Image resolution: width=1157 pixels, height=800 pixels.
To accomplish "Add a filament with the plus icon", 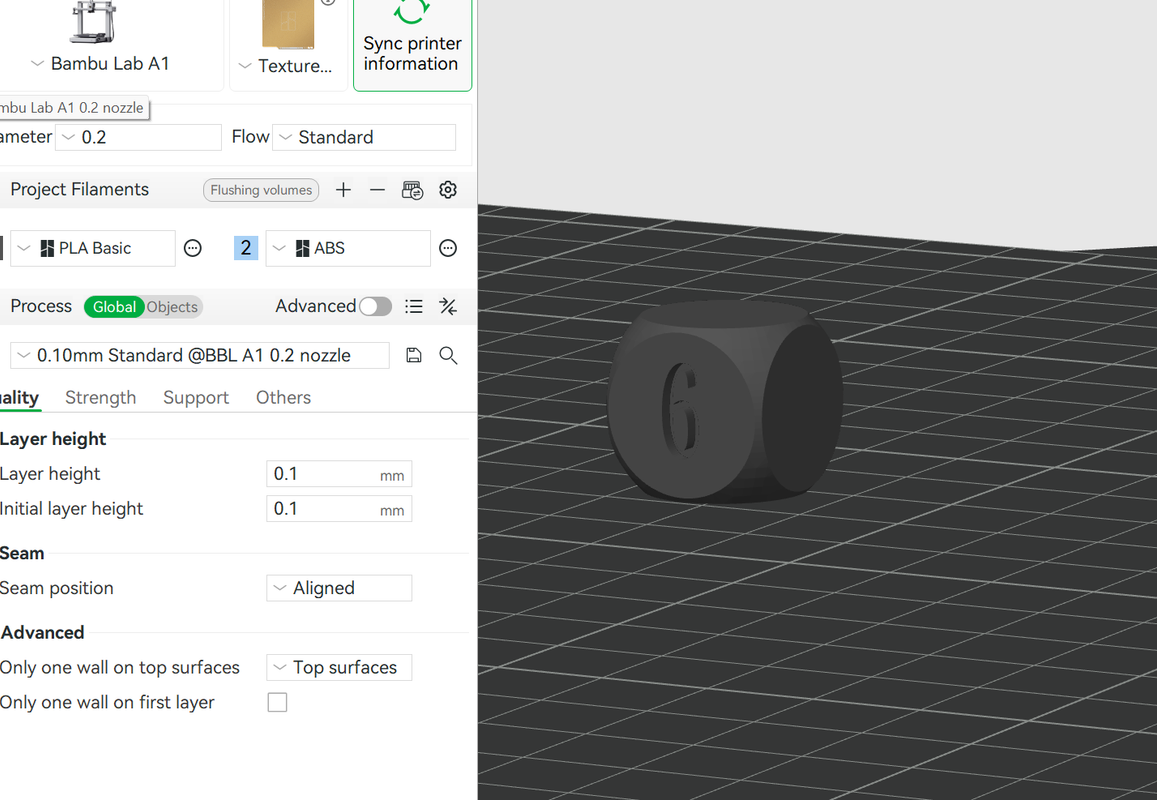I will [343, 190].
